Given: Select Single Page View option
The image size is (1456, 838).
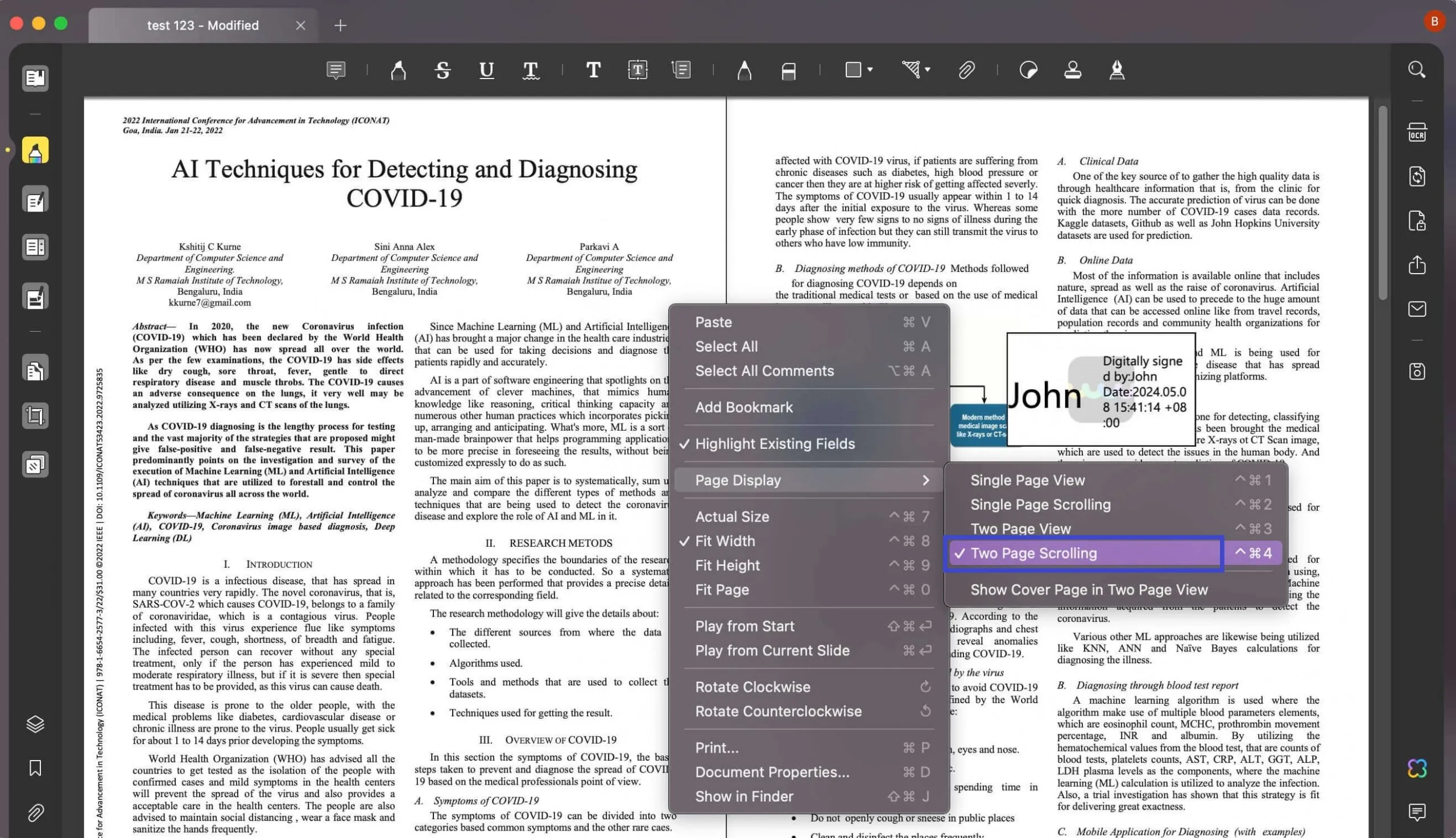Looking at the screenshot, I should coord(1028,480).
